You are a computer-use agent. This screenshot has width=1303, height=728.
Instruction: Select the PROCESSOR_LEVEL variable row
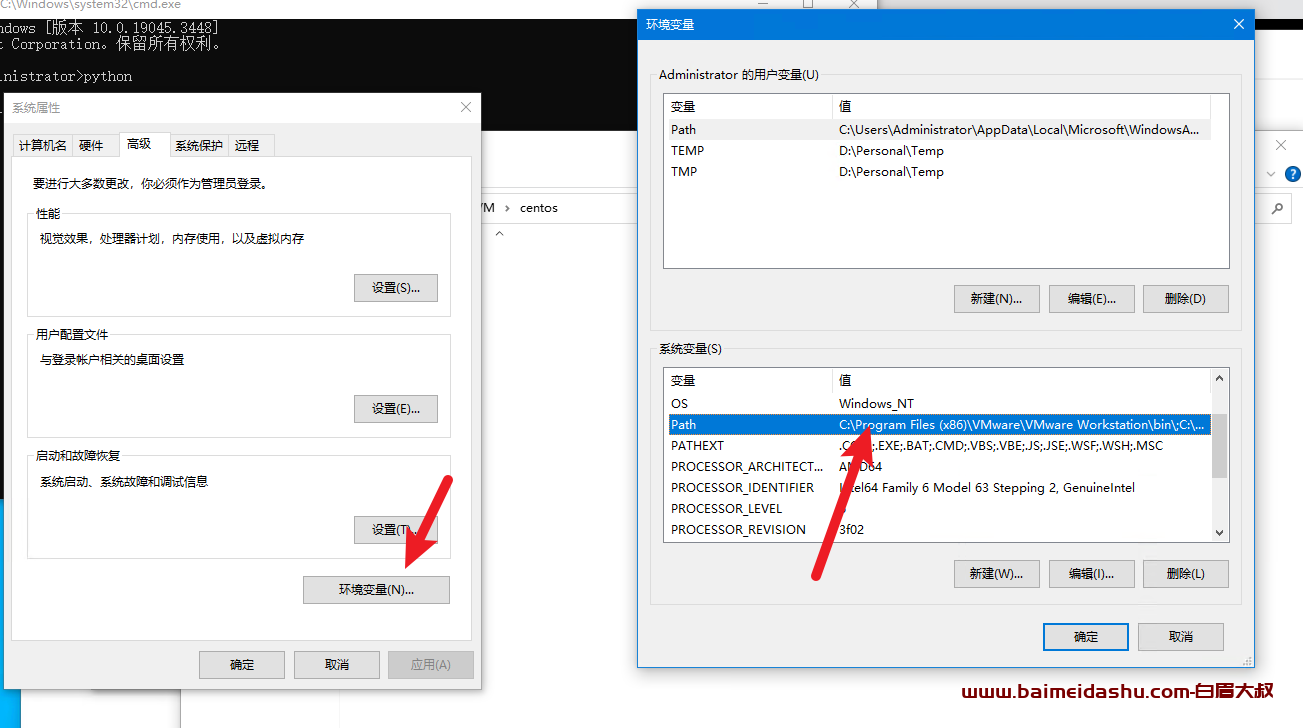tap(938, 509)
